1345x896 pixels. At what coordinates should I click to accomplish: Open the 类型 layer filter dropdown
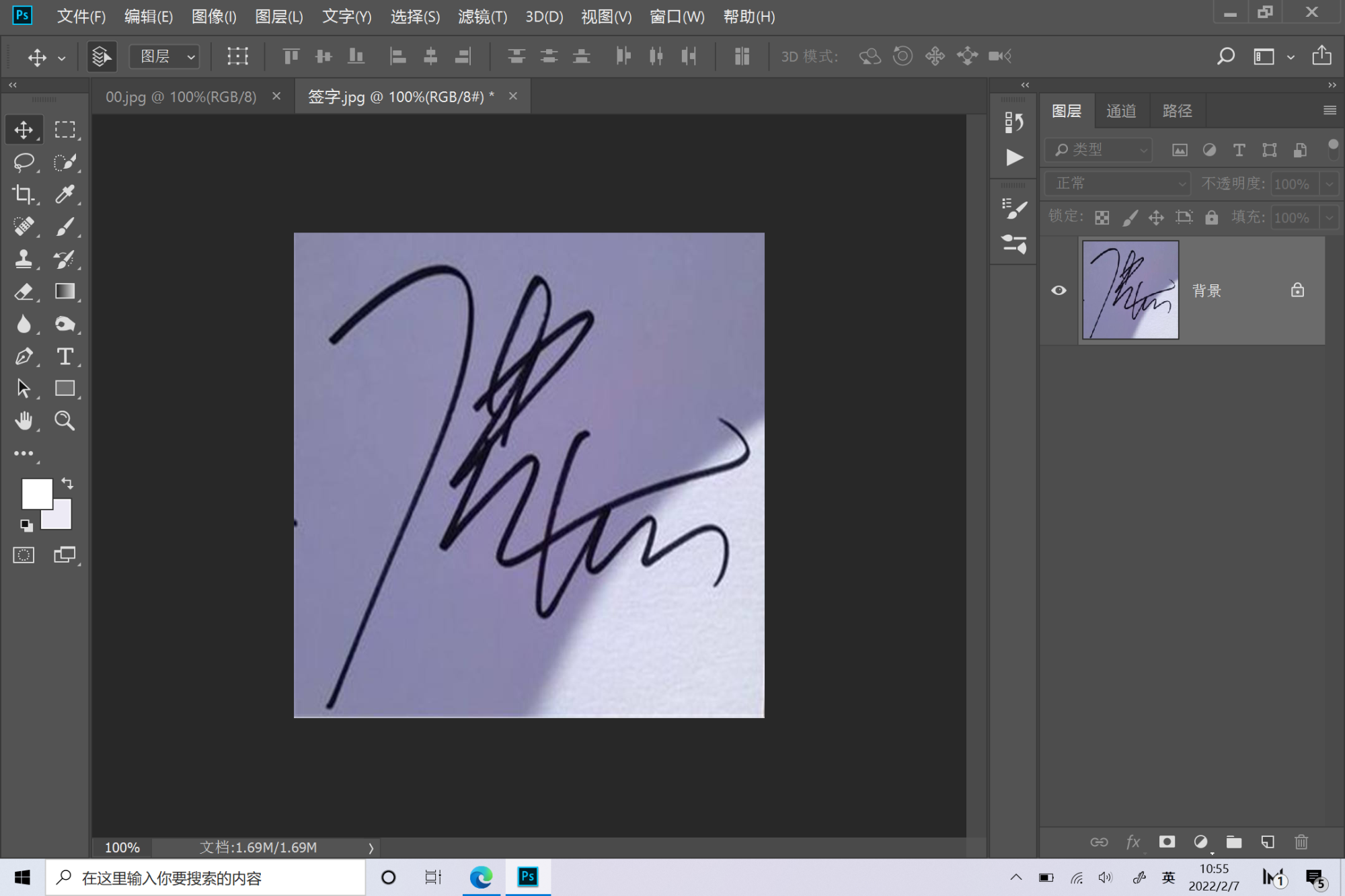point(1099,150)
